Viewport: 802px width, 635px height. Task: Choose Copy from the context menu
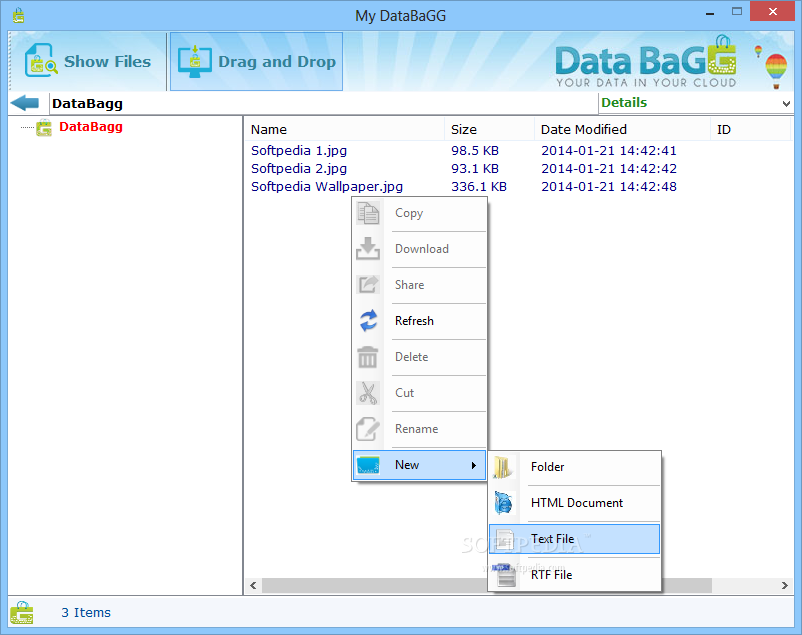419,213
